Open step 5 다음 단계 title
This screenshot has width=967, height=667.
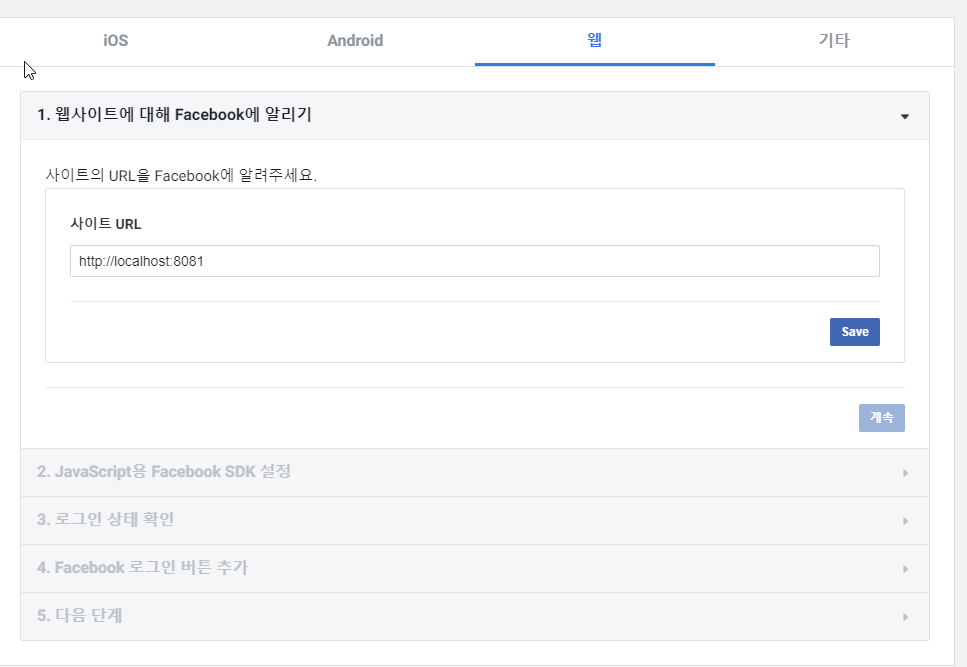[80, 615]
